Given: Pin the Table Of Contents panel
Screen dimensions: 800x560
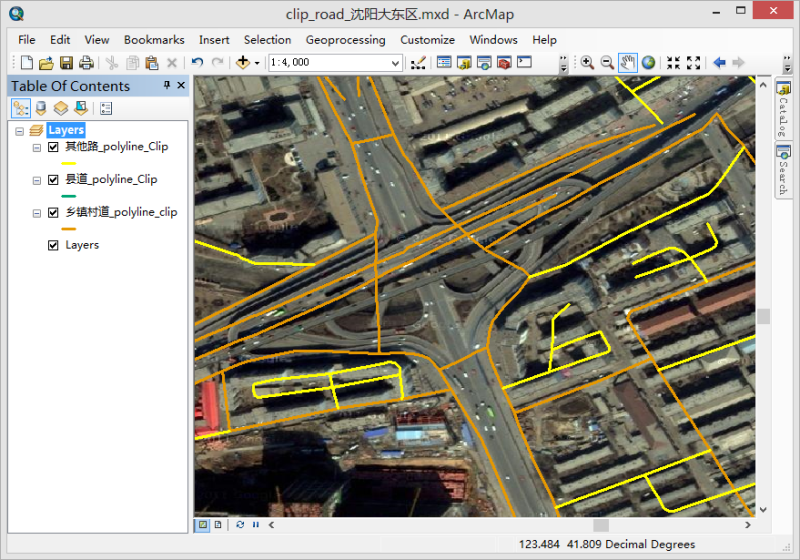Looking at the screenshot, I should pyautogui.click(x=167, y=85).
